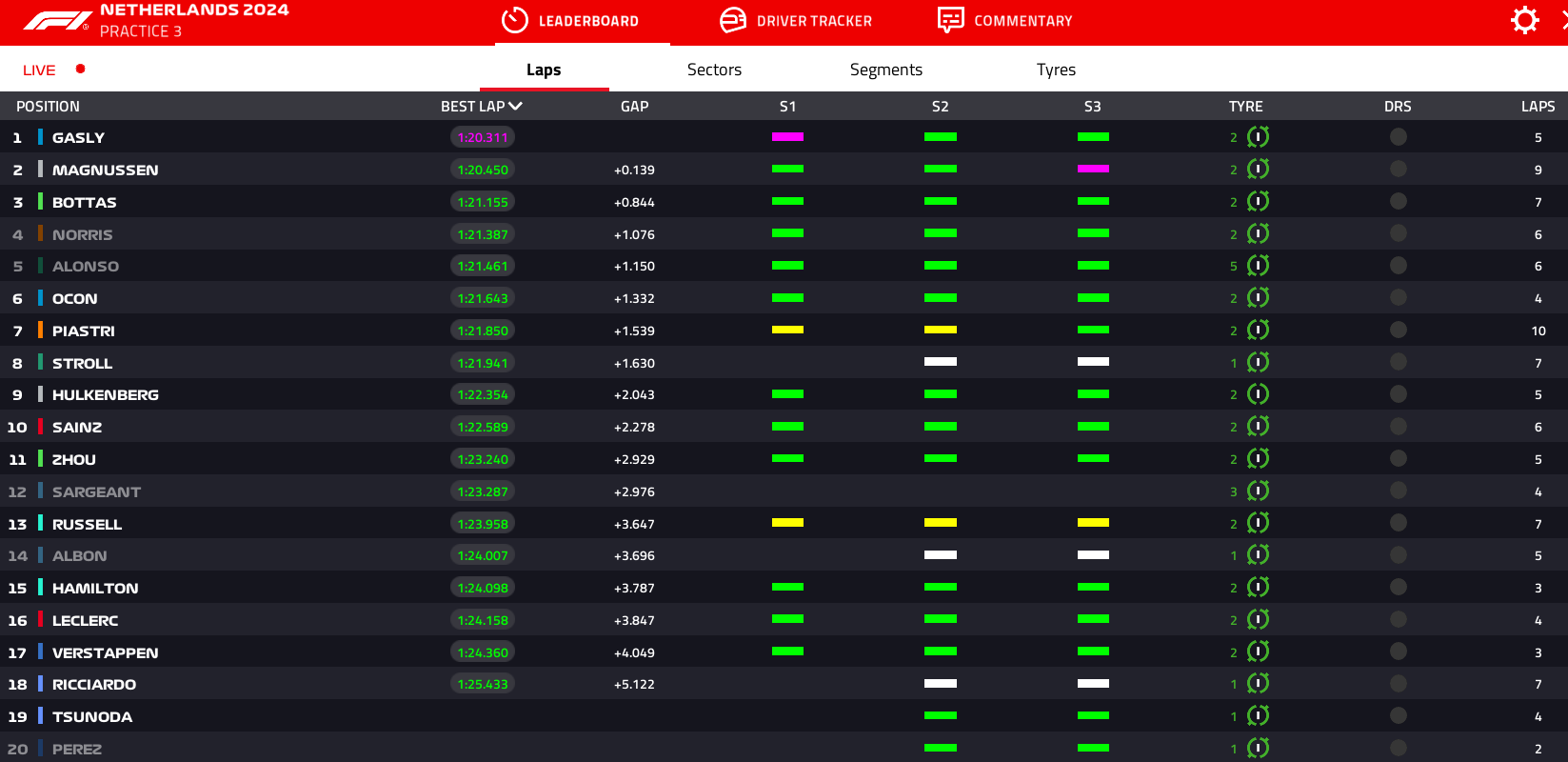Click Verstappen's tyre compound icon
This screenshot has width=1568, height=762.
1258,652
